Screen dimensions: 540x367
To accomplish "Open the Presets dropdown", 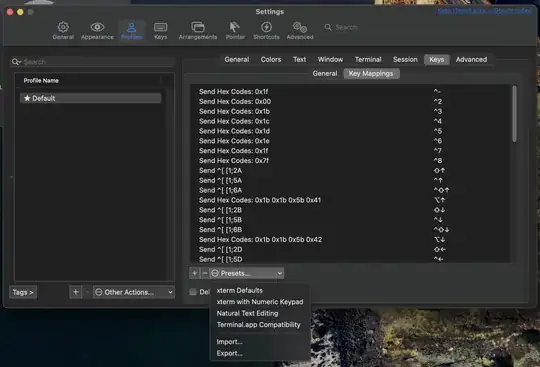I will [247, 273].
